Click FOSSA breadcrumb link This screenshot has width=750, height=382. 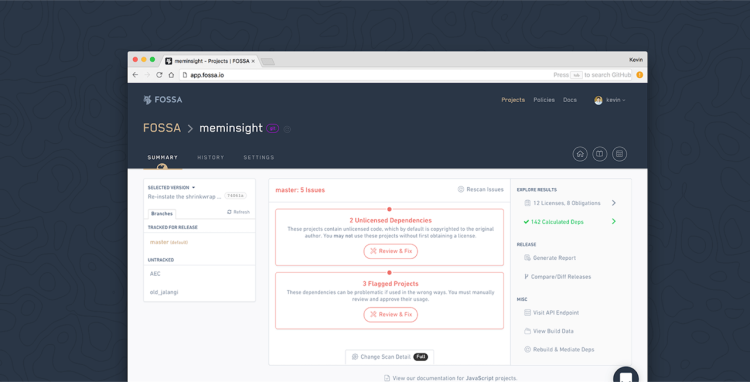click(x=162, y=128)
